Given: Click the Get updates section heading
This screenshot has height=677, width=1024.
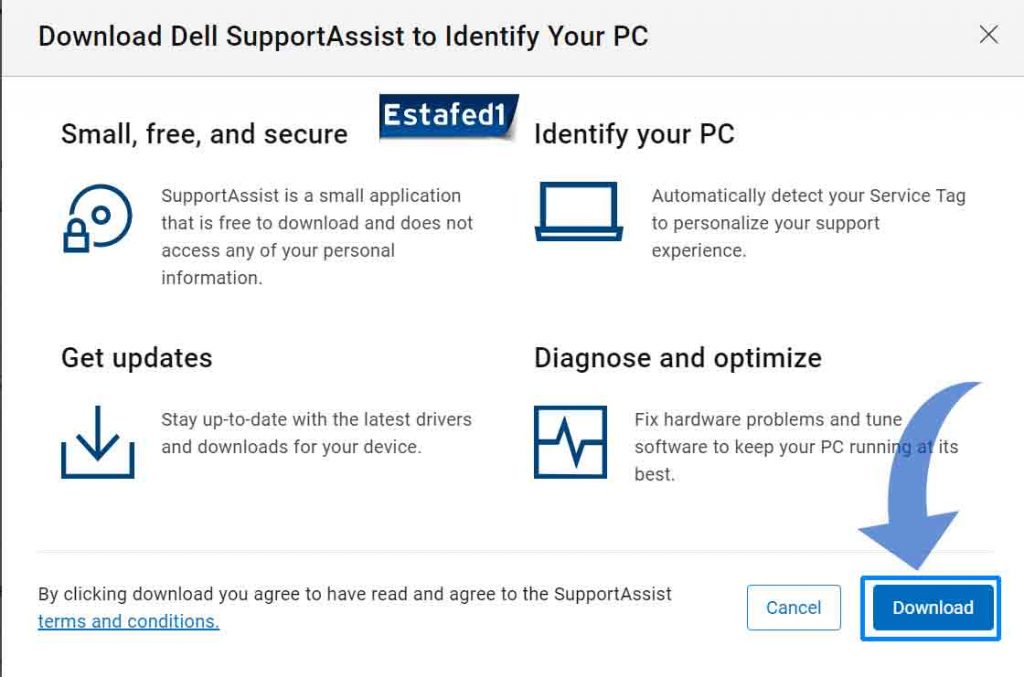Looking at the screenshot, I should tap(136, 357).
